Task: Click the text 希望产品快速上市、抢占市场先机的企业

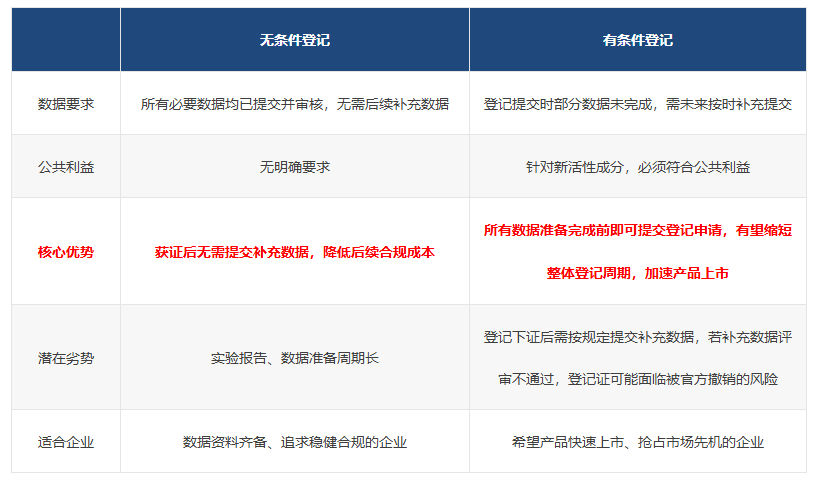Action: pyautogui.click(x=637, y=441)
